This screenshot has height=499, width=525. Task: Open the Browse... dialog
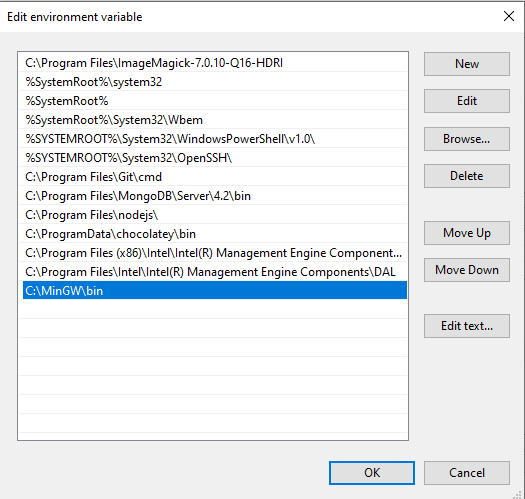click(x=467, y=139)
